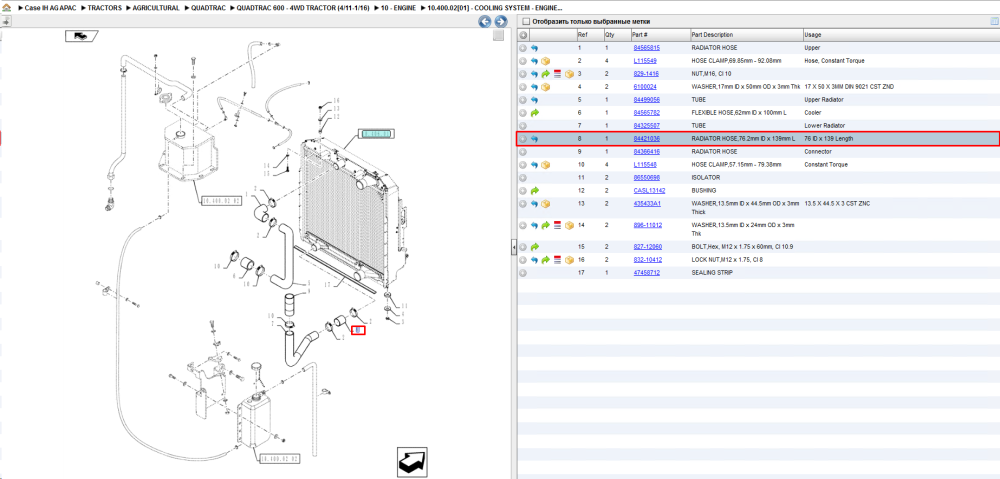Click the 'Part Description' column header
1000x479 pixels.
(746, 35)
